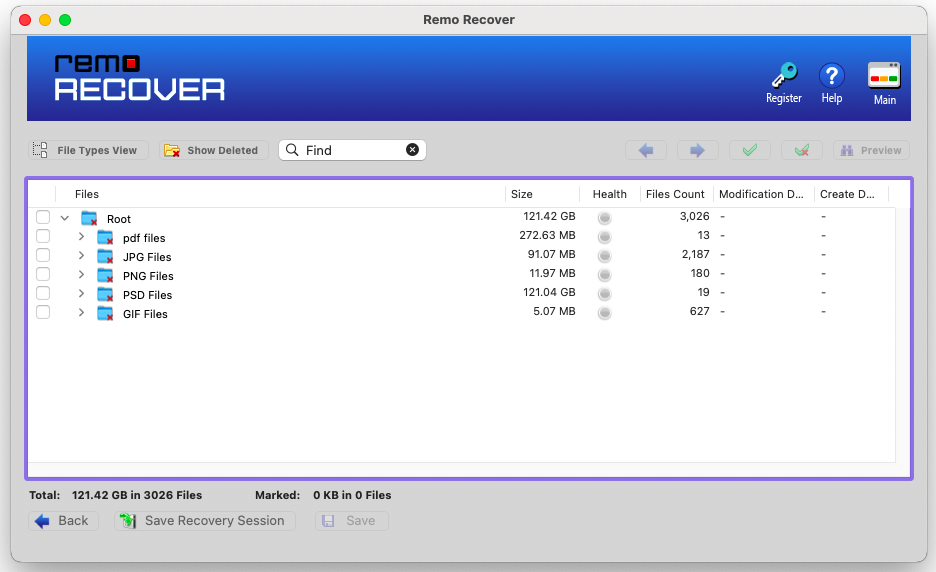The height and width of the screenshot is (572, 936).
Task: Zoom the window with green button
Action: pos(65,20)
